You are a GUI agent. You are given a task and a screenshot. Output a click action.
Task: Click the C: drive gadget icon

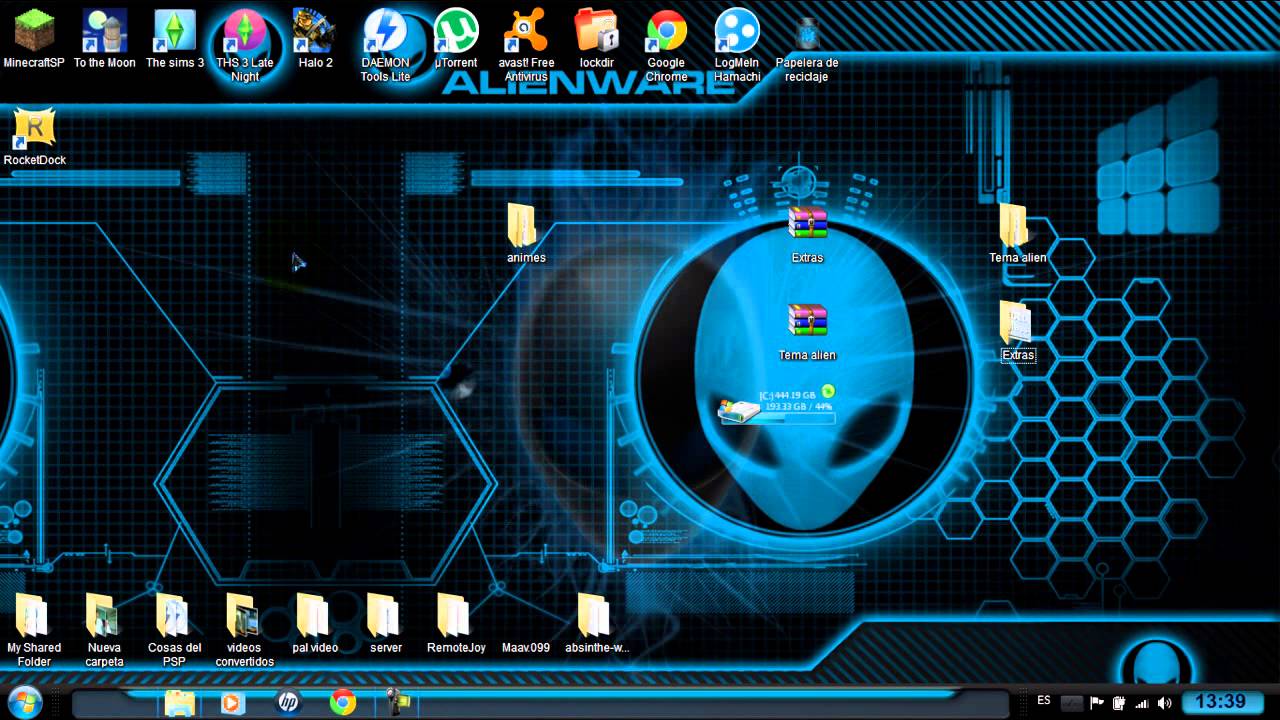point(738,409)
